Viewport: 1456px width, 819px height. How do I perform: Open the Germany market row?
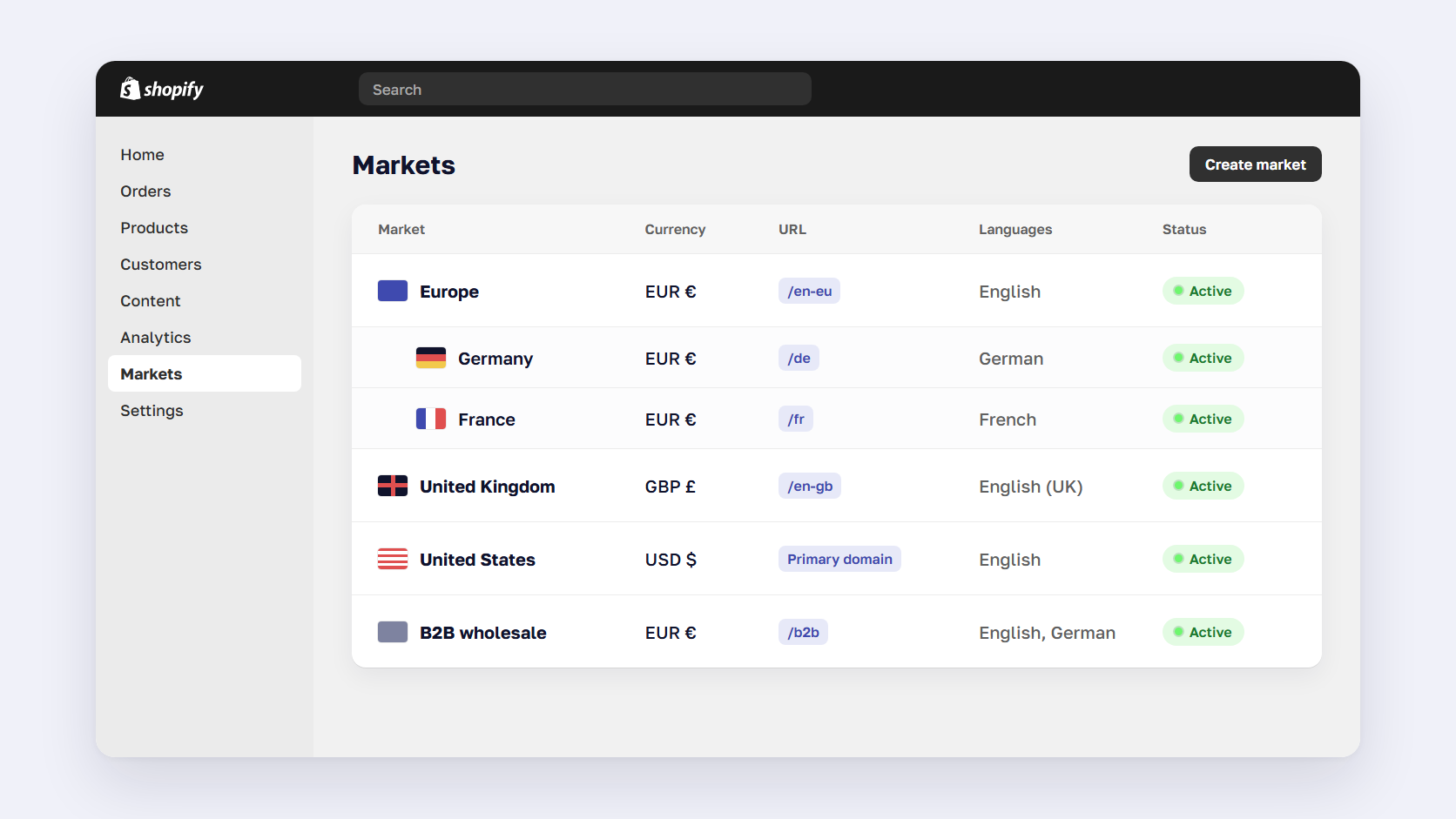click(x=837, y=358)
